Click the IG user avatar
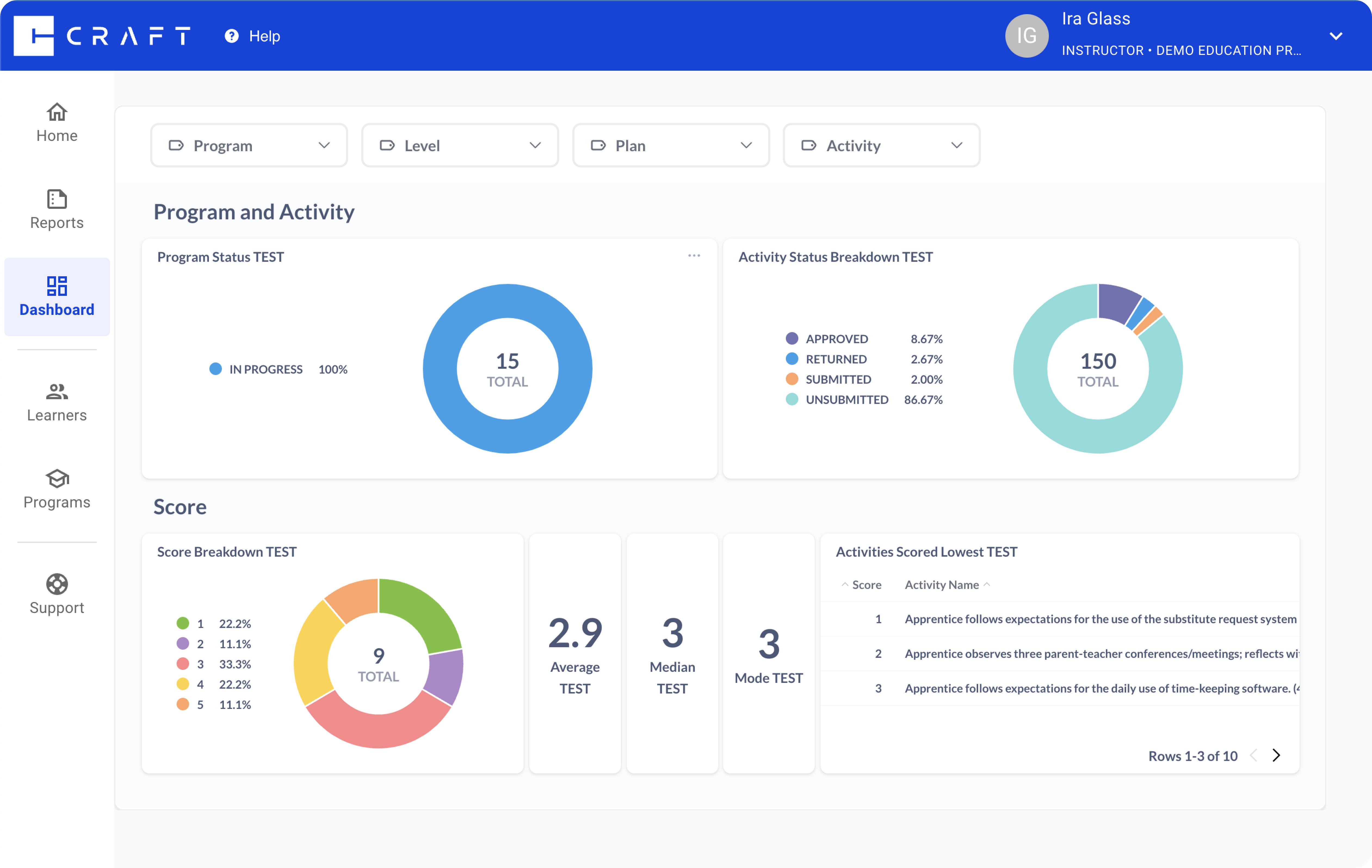1372x868 pixels. tap(1026, 36)
